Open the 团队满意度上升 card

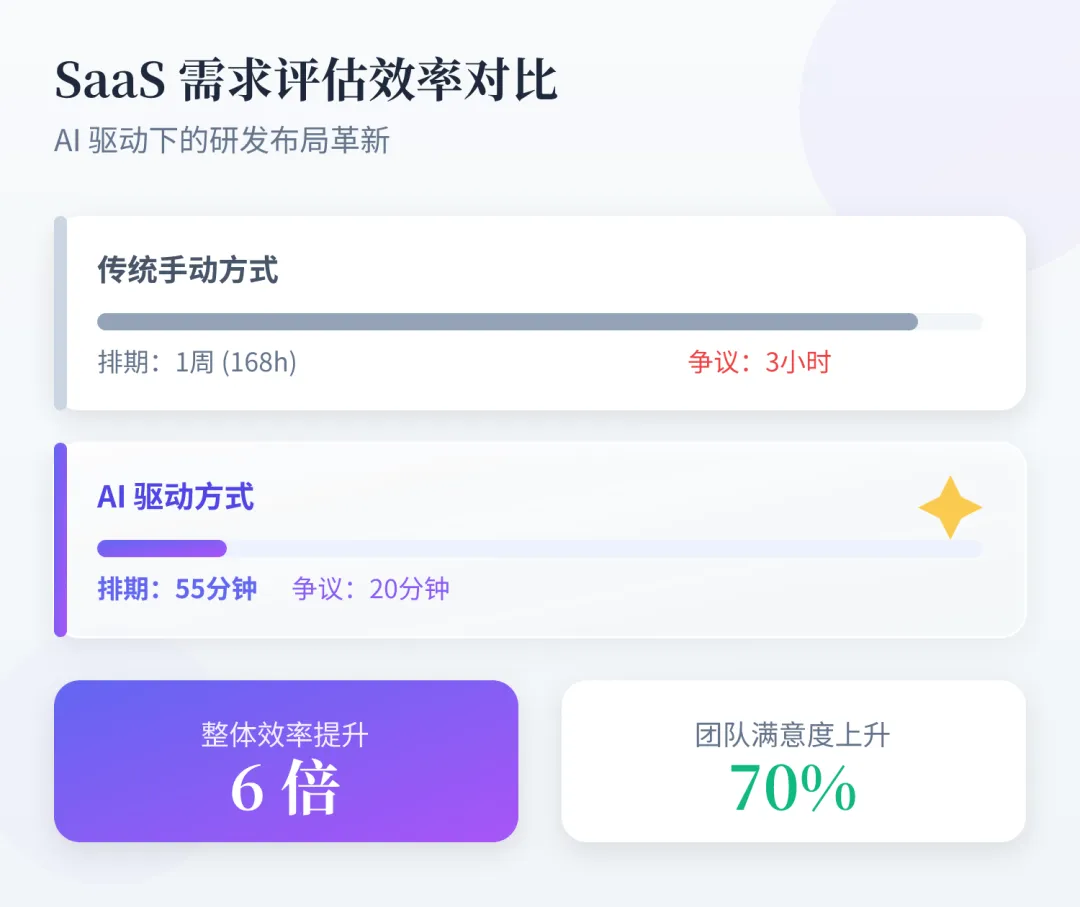point(793,761)
